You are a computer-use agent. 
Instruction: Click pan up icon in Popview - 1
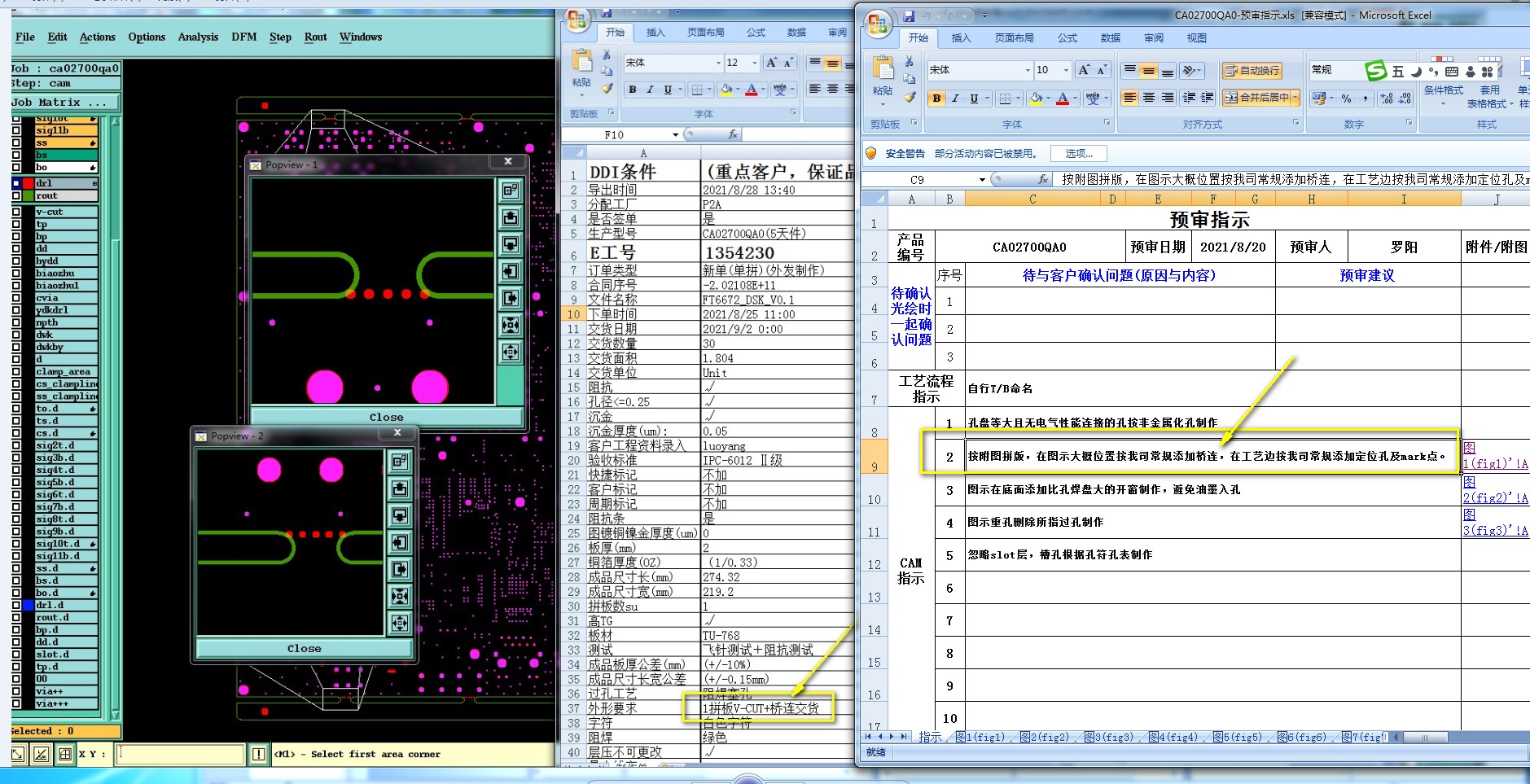tap(511, 217)
